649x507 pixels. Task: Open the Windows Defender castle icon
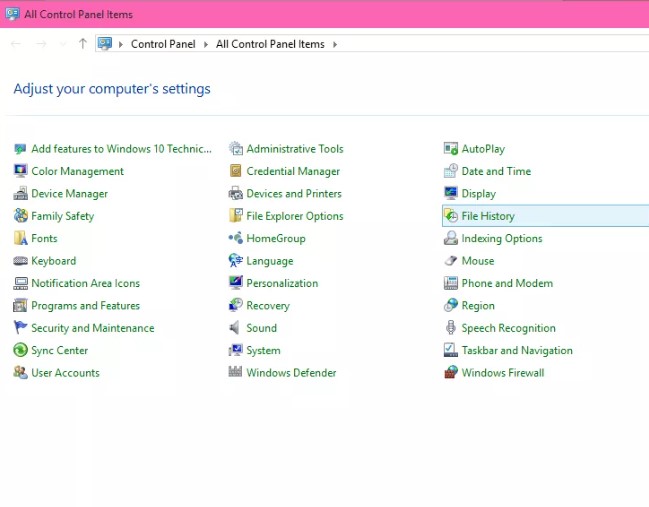tap(236, 372)
